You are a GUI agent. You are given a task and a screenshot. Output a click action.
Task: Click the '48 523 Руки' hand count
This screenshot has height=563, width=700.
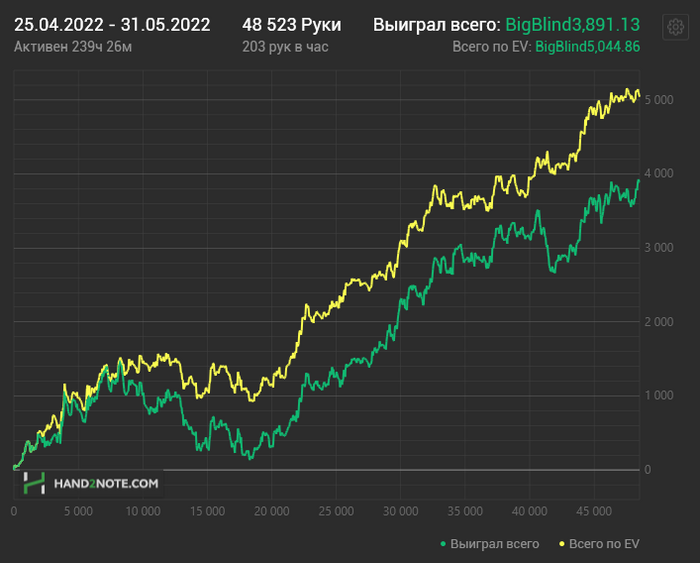pos(292,25)
